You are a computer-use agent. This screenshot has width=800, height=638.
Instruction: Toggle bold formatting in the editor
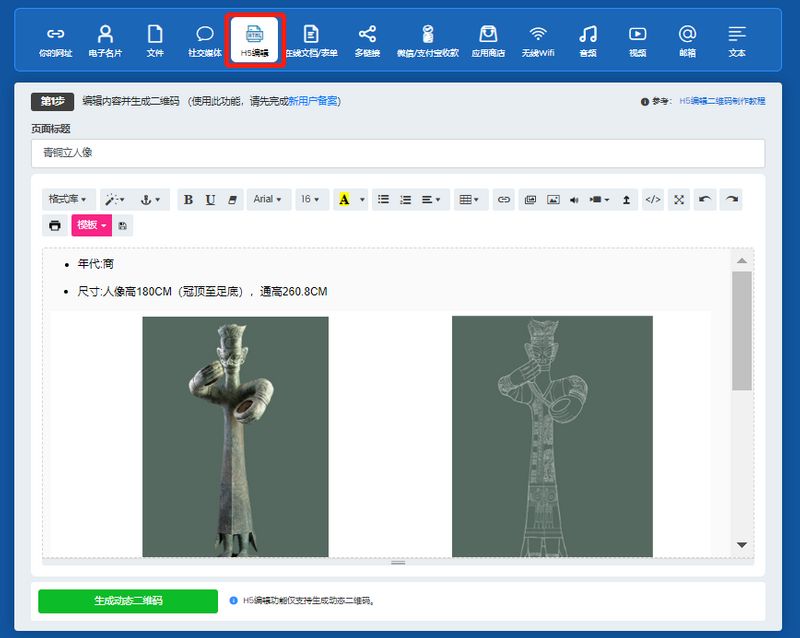(188, 200)
